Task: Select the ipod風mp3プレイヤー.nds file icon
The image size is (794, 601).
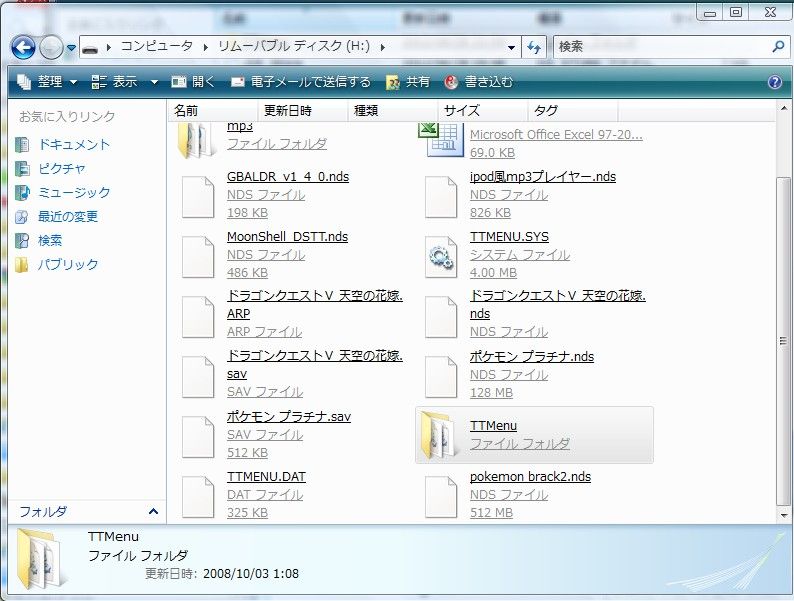Action: [441, 197]
